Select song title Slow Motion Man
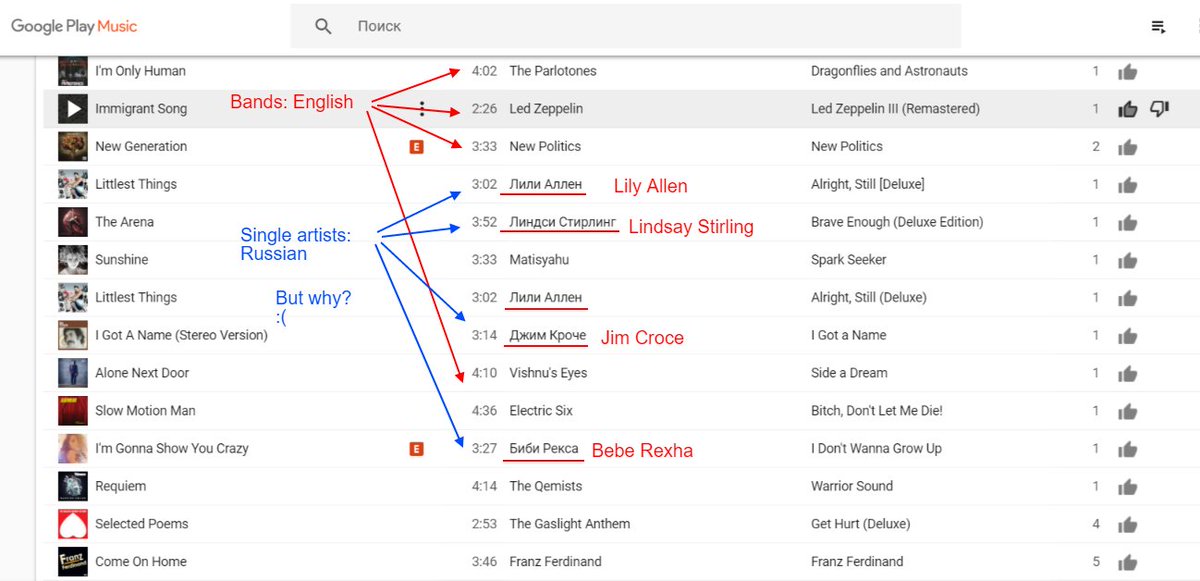Image resolution: width=1200 pixels, height=581 pixels. pyautogui.click(x=145, y=411)
